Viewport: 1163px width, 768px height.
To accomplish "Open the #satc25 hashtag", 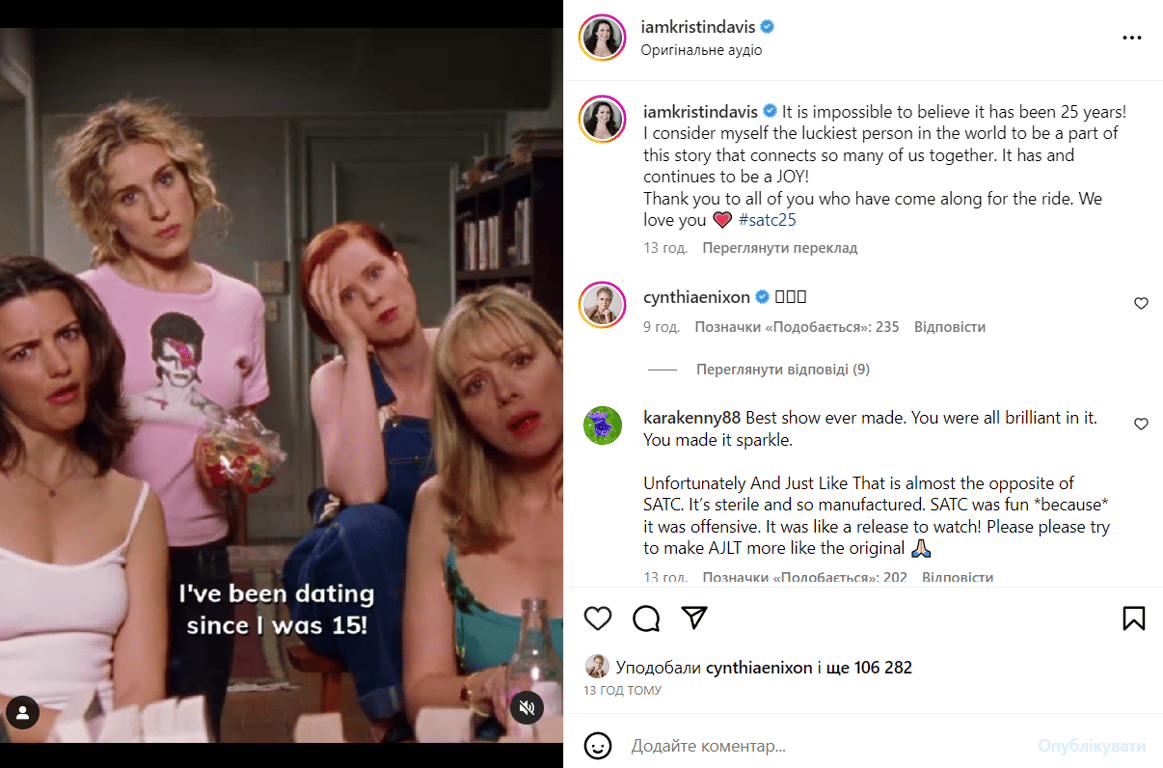I will 767,220.
